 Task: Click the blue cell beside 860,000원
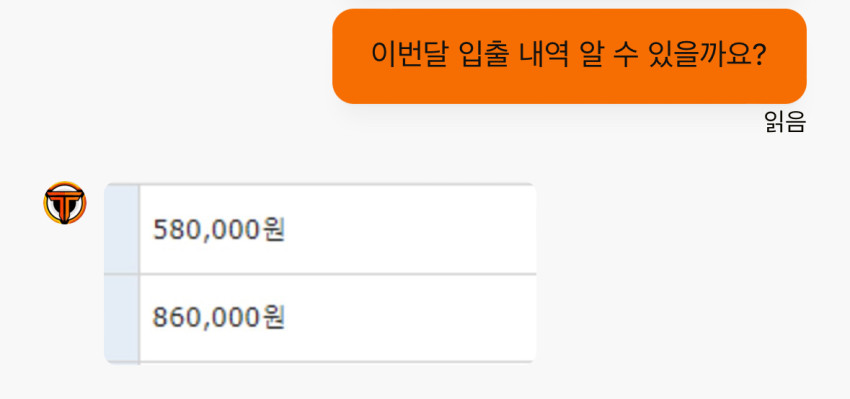[121, 319]
